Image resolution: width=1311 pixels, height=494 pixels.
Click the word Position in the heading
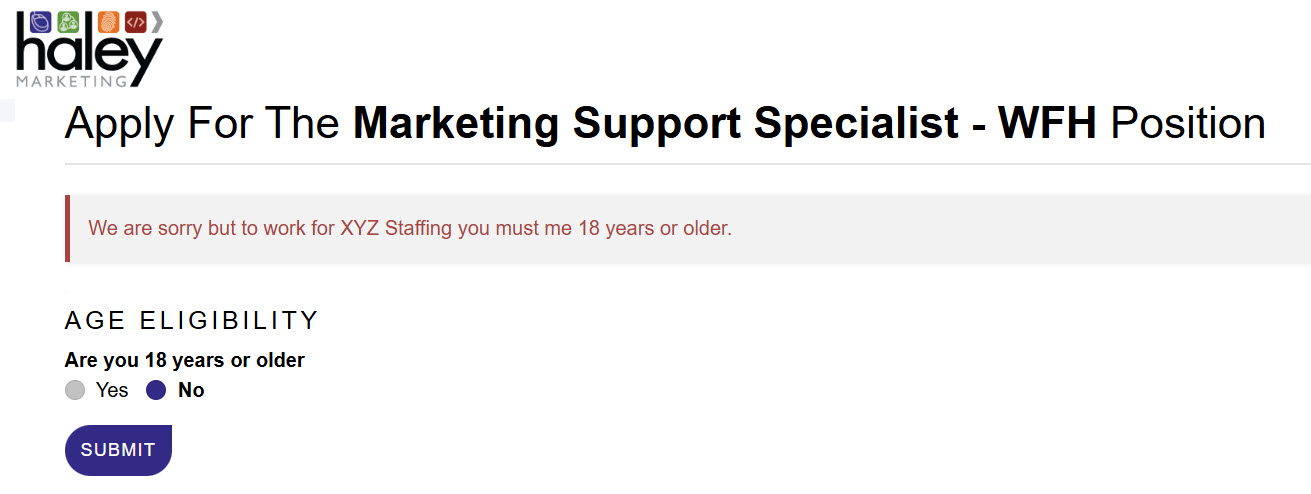click(1188, 123)
